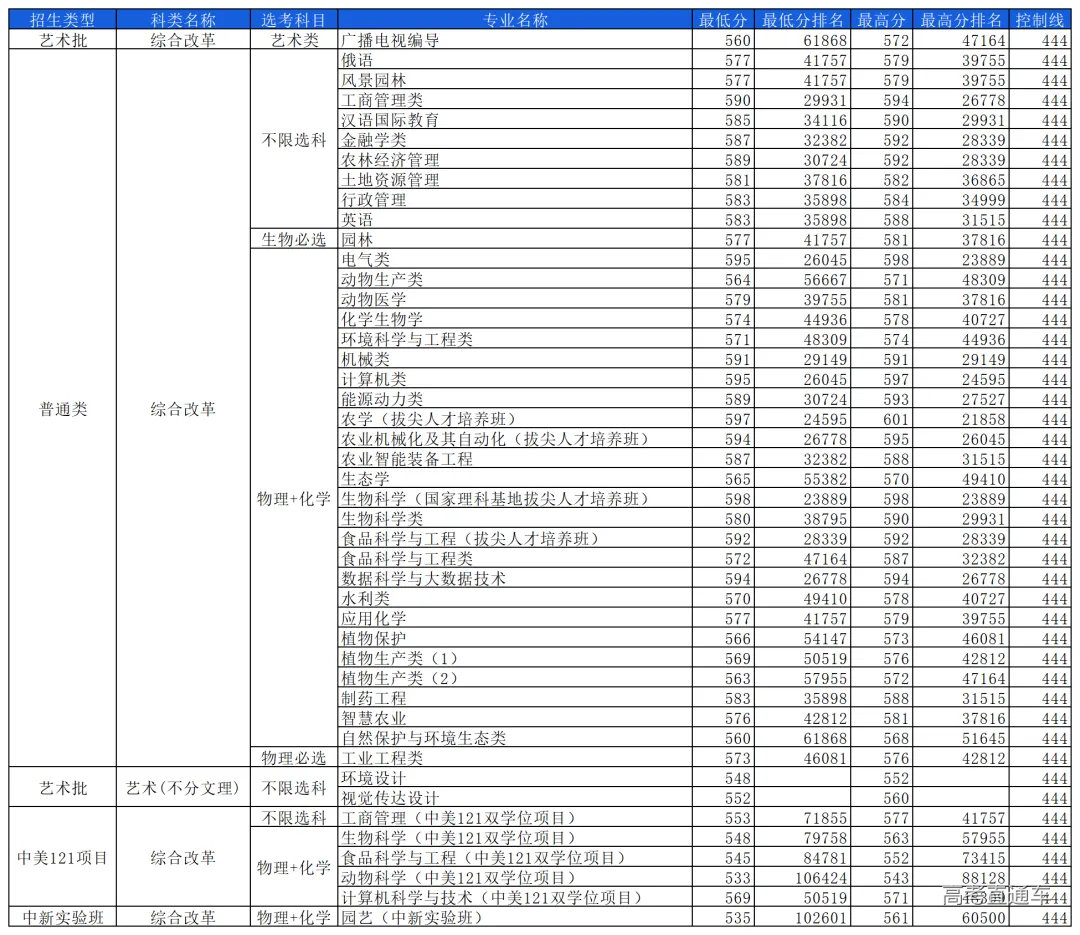Select the 视觉传达设计 major cell

[390, 798]
